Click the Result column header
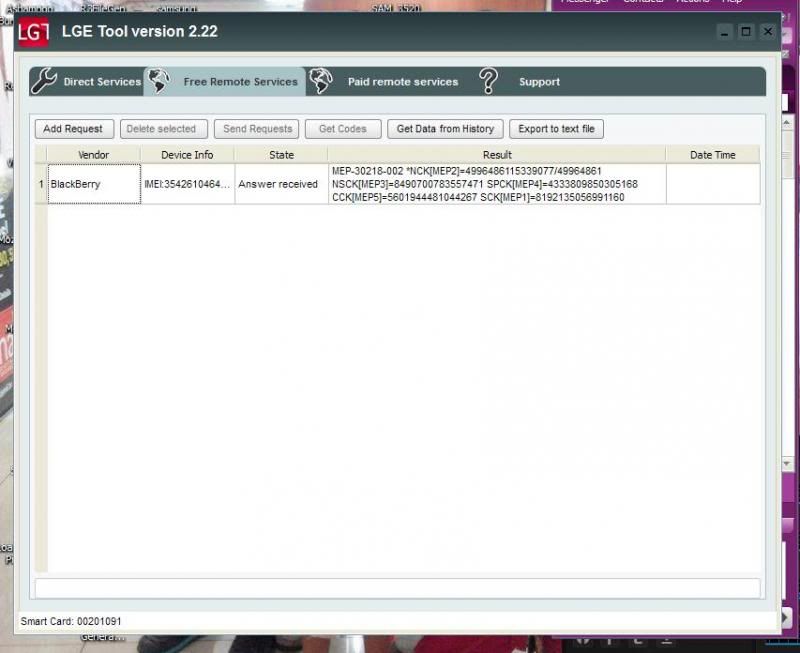This screenshot has height=653, width=800. point(497,155)
